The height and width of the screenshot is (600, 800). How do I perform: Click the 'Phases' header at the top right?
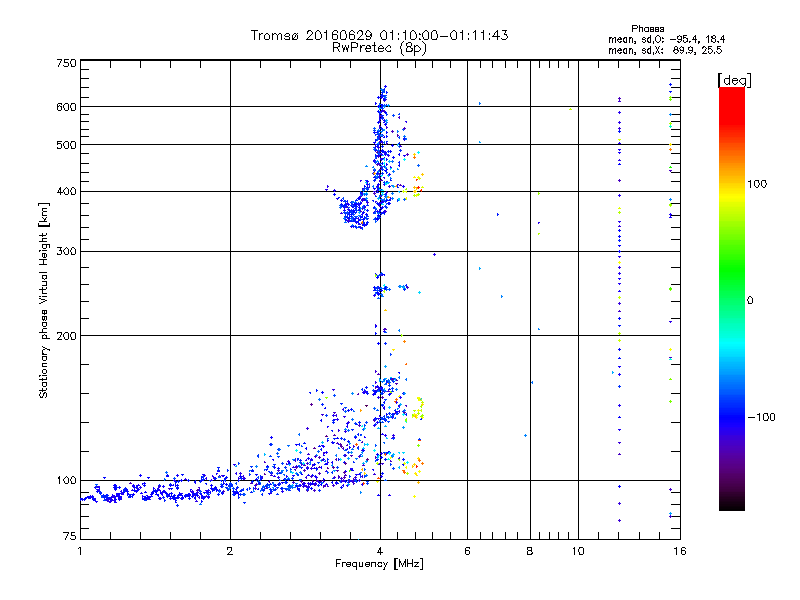tap(647, 29)
